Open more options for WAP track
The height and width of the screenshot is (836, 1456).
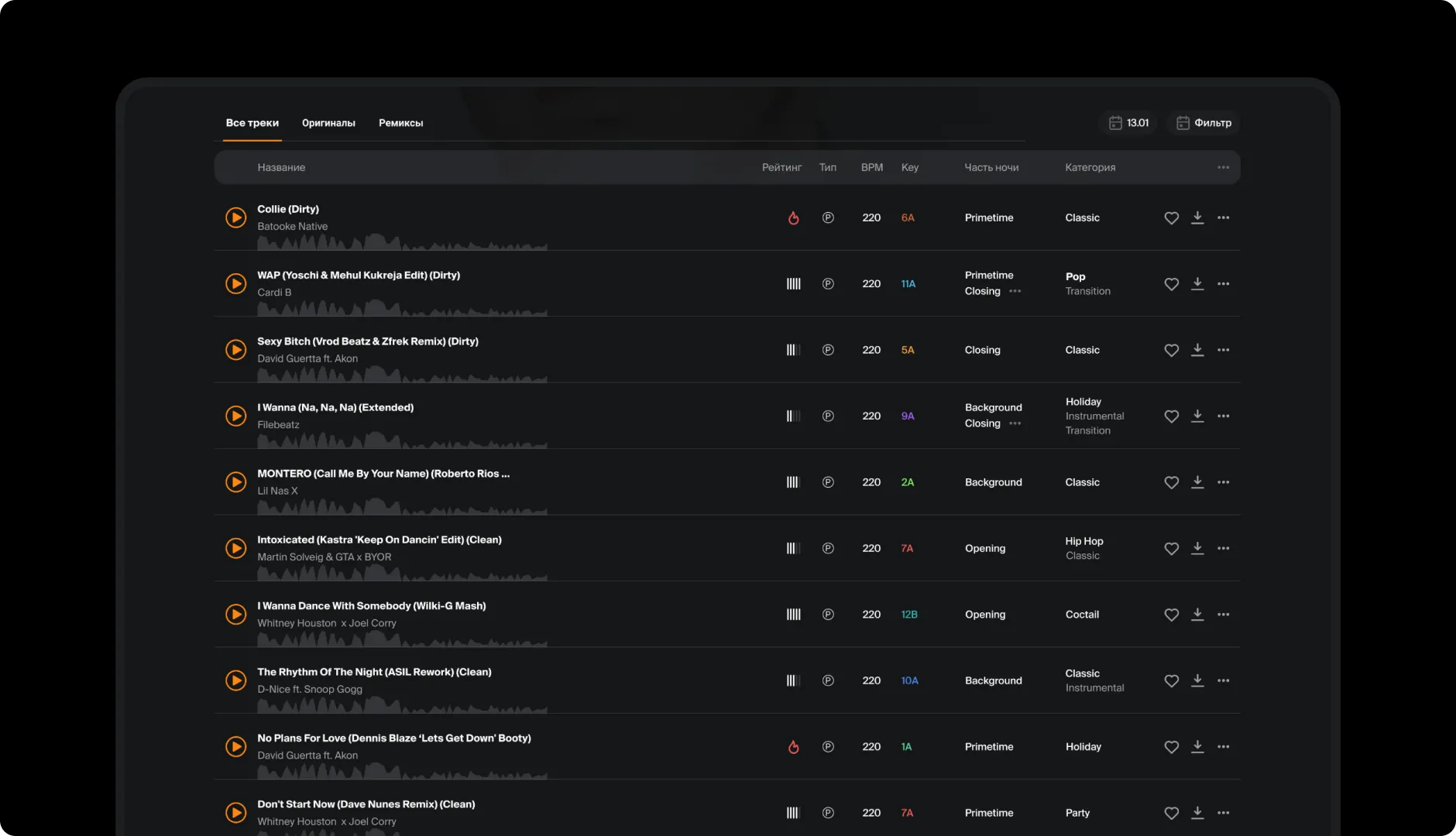tap(1224, 284)
